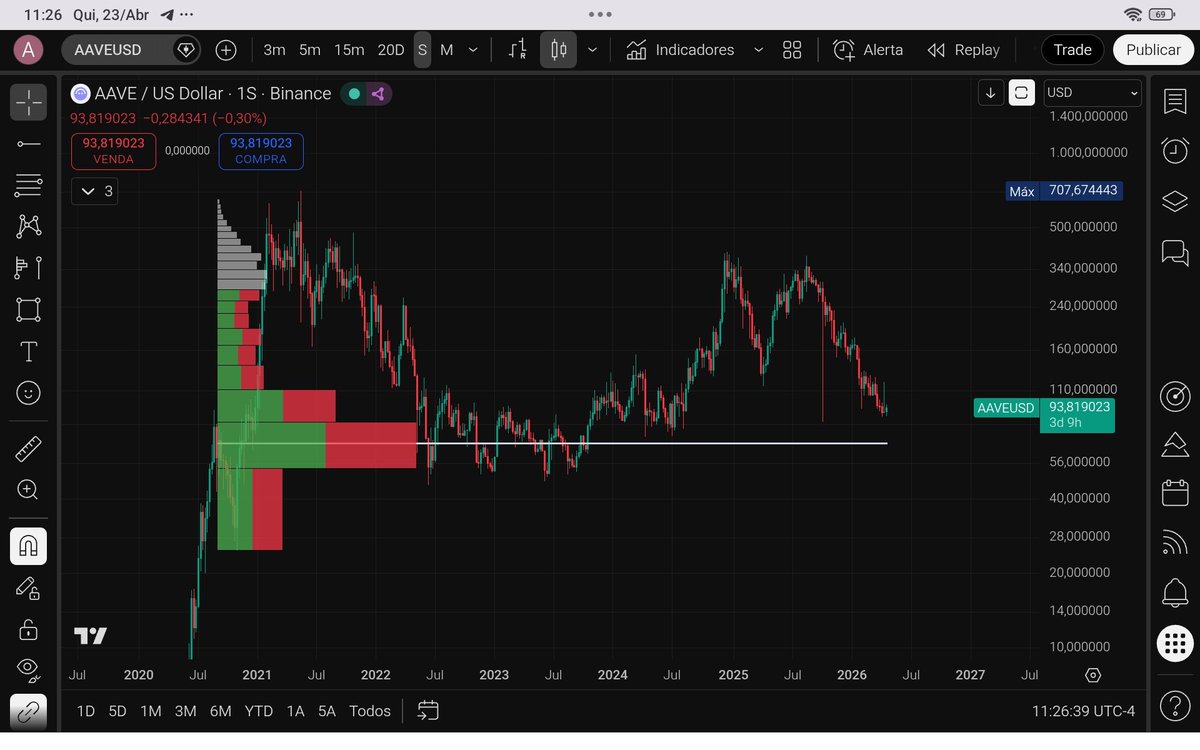Create an Alerta
1200x750 pixels.
click(868, 50)
